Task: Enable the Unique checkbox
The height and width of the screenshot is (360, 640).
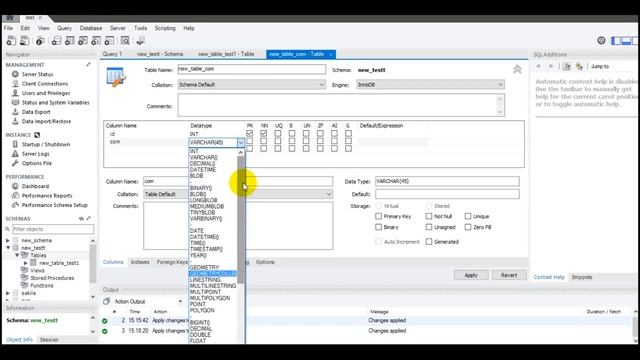Action: pos(468,216)
